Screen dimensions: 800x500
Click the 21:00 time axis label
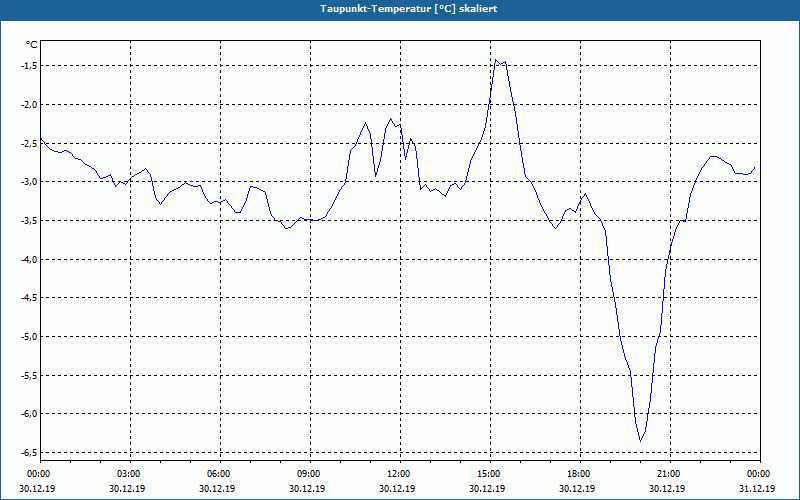pos(668,474)
